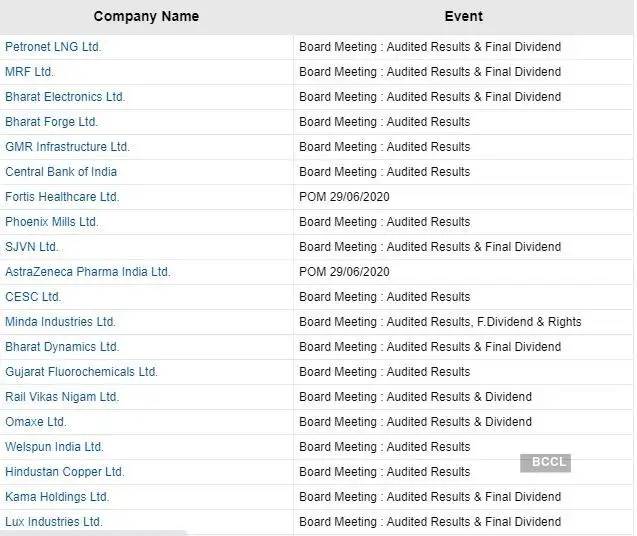Click the horizontal scrollbar at table bottom
This screenshot has width=637, height=536.
pyautogui.click(x=93, y=533)
